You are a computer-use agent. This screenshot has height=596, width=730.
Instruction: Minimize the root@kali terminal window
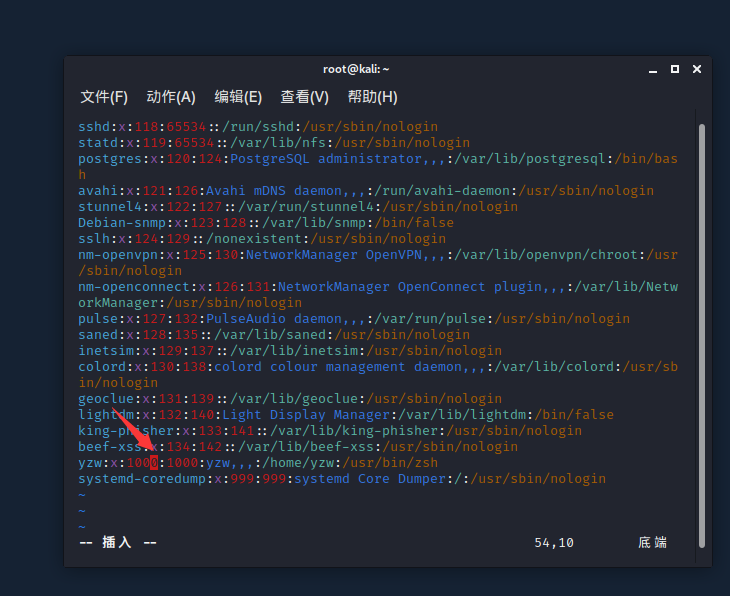(652, 69)
